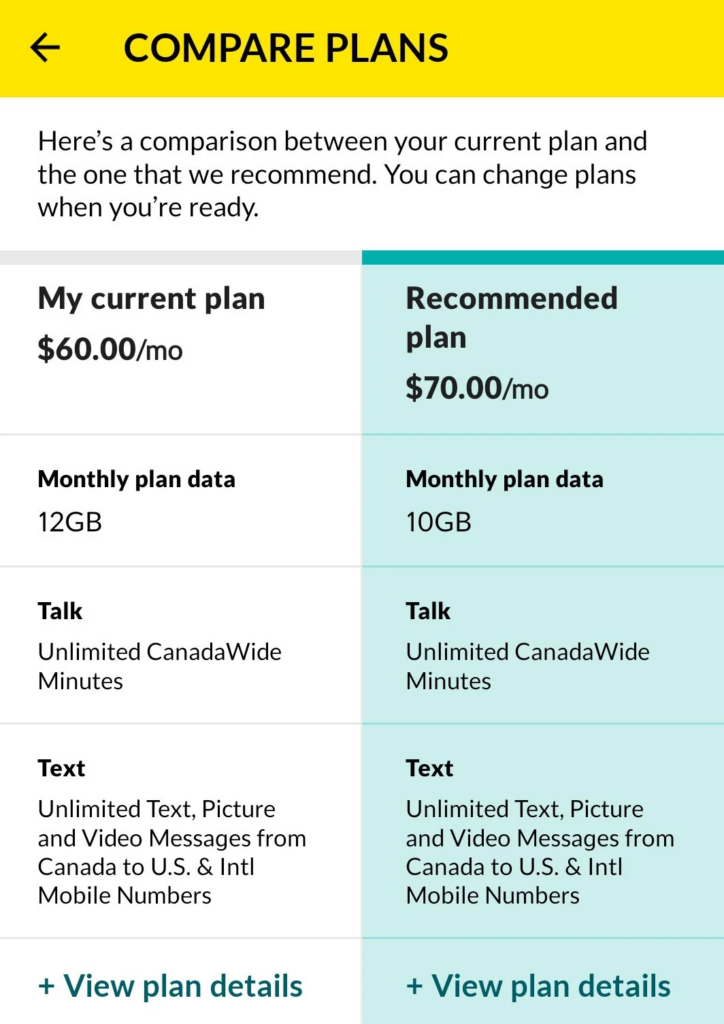Tap the $70.00/mo recommended plan price
This screenshot has width=724, height=1024.
tap(477, 388)
